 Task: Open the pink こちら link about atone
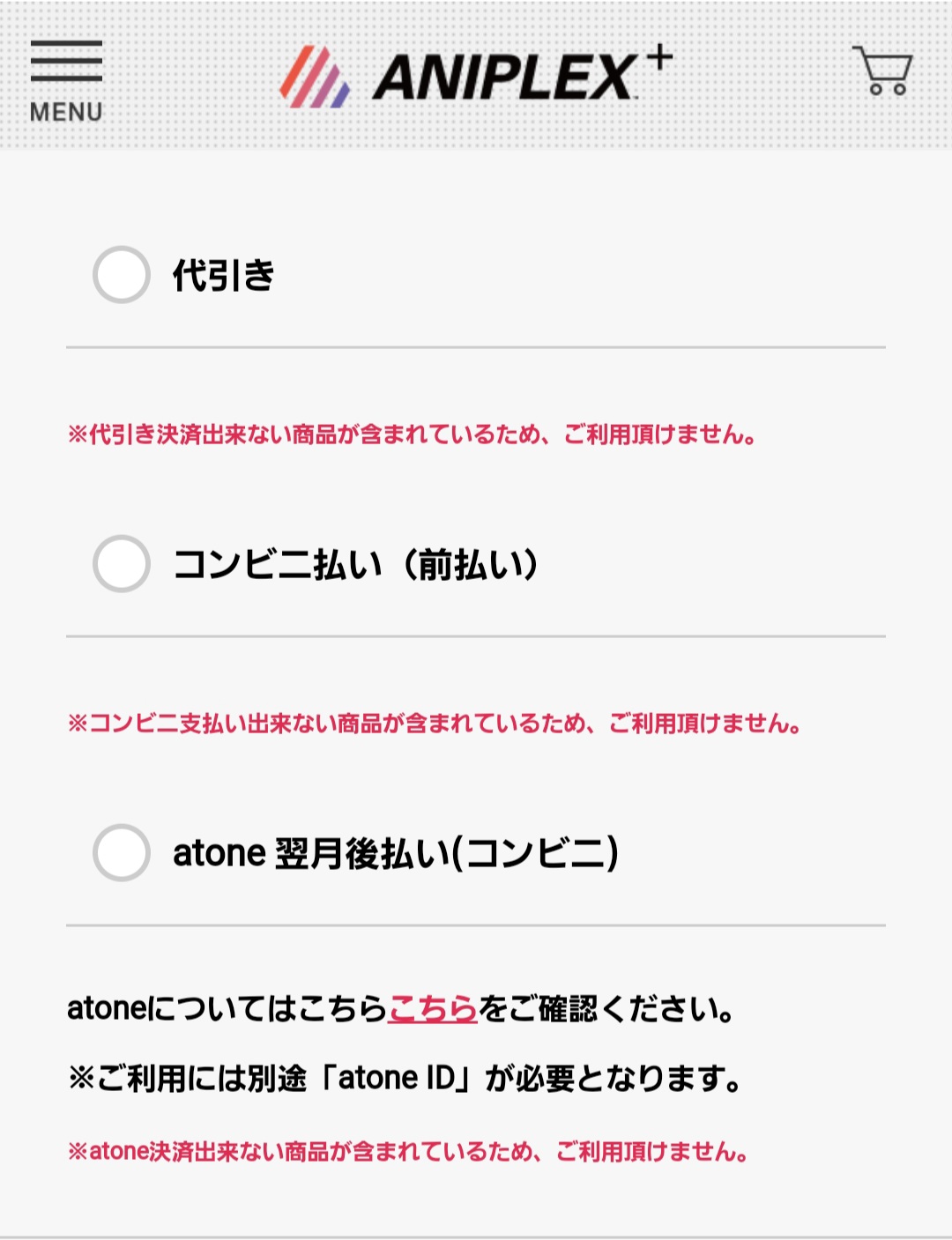tap(433, 1008)
